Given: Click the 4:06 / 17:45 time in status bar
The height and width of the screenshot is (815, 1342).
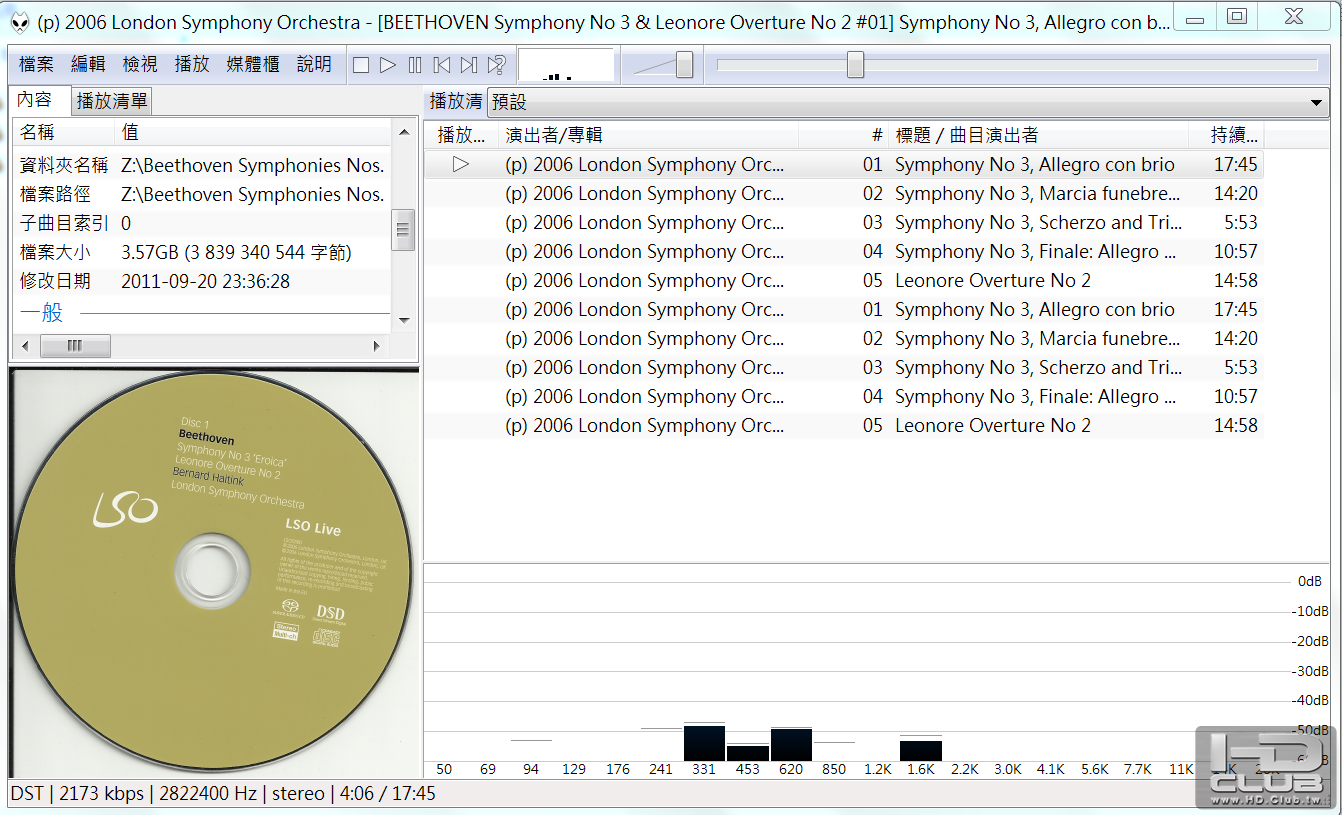Looking at the screenshot, I should pos(388,794).
